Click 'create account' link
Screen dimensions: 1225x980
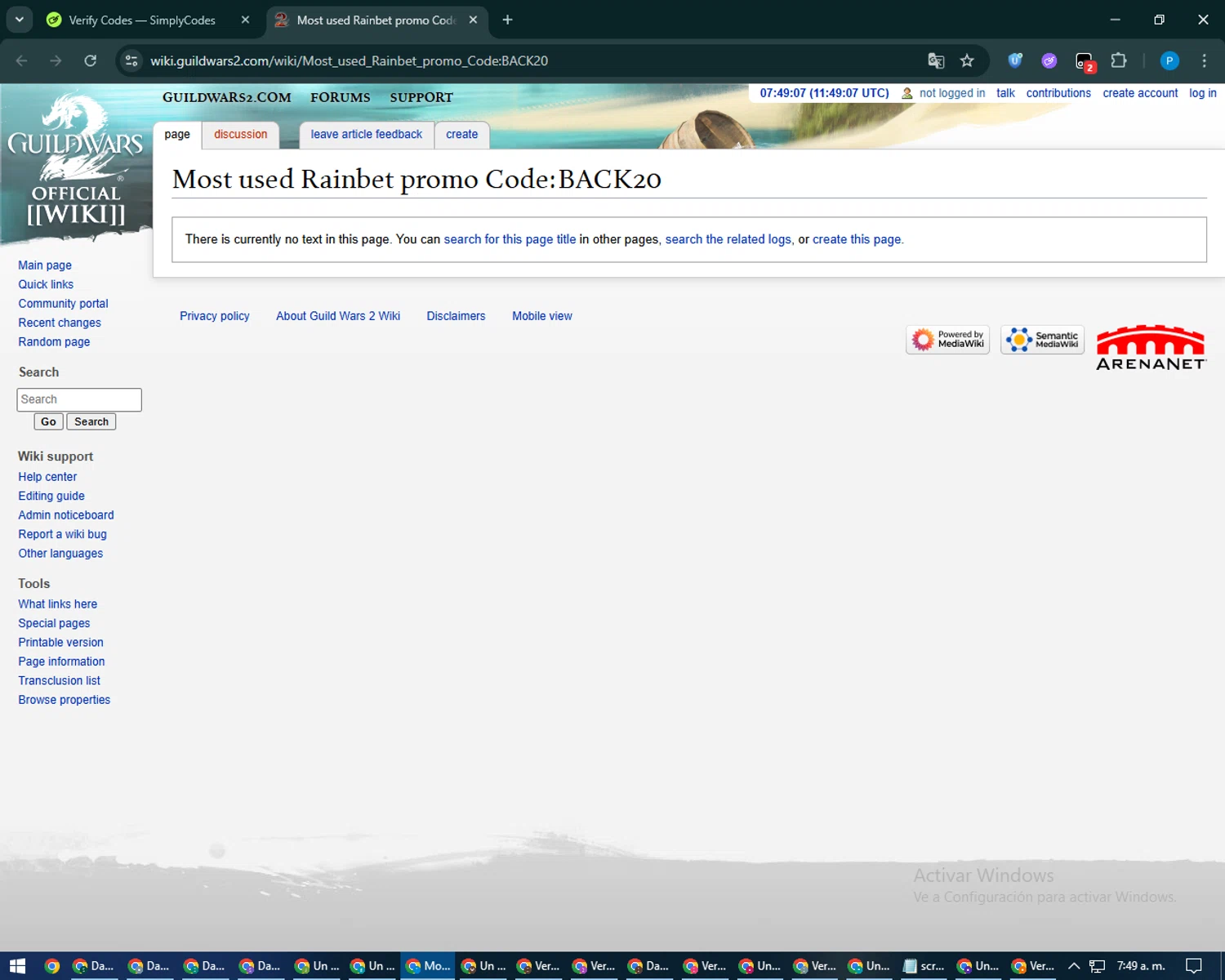click(1140, 93)
